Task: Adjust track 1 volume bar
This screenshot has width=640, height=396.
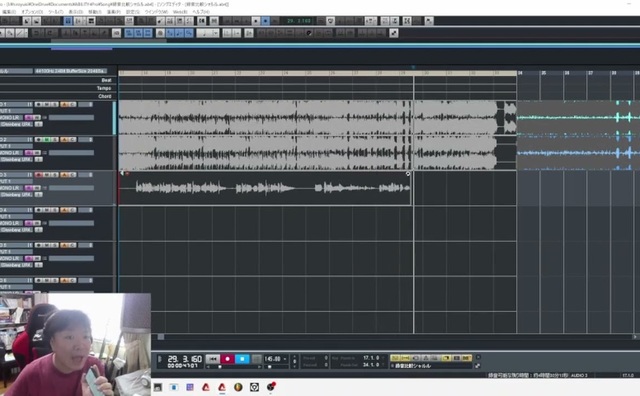Action: (x=71, y=118)
